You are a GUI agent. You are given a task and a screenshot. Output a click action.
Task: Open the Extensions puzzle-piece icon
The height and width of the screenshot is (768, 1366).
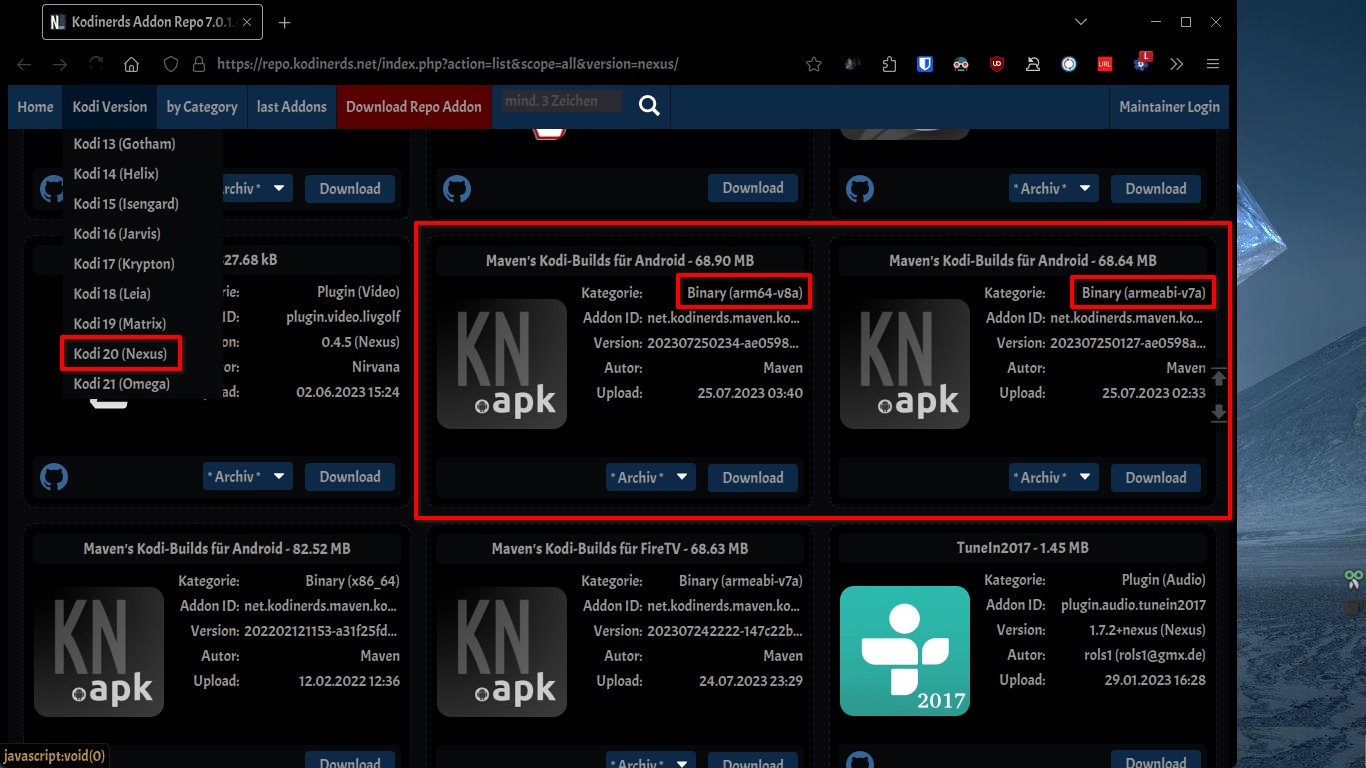[889, 64]
